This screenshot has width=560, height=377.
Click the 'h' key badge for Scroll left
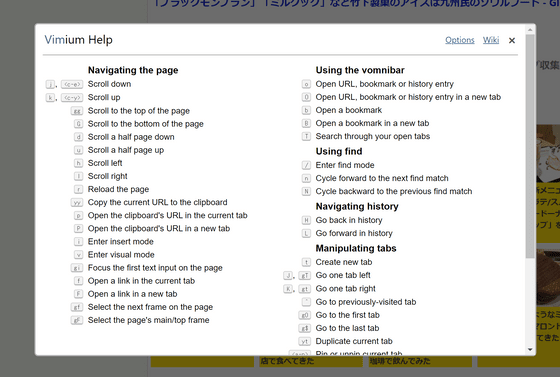click(x=79, y=163)
